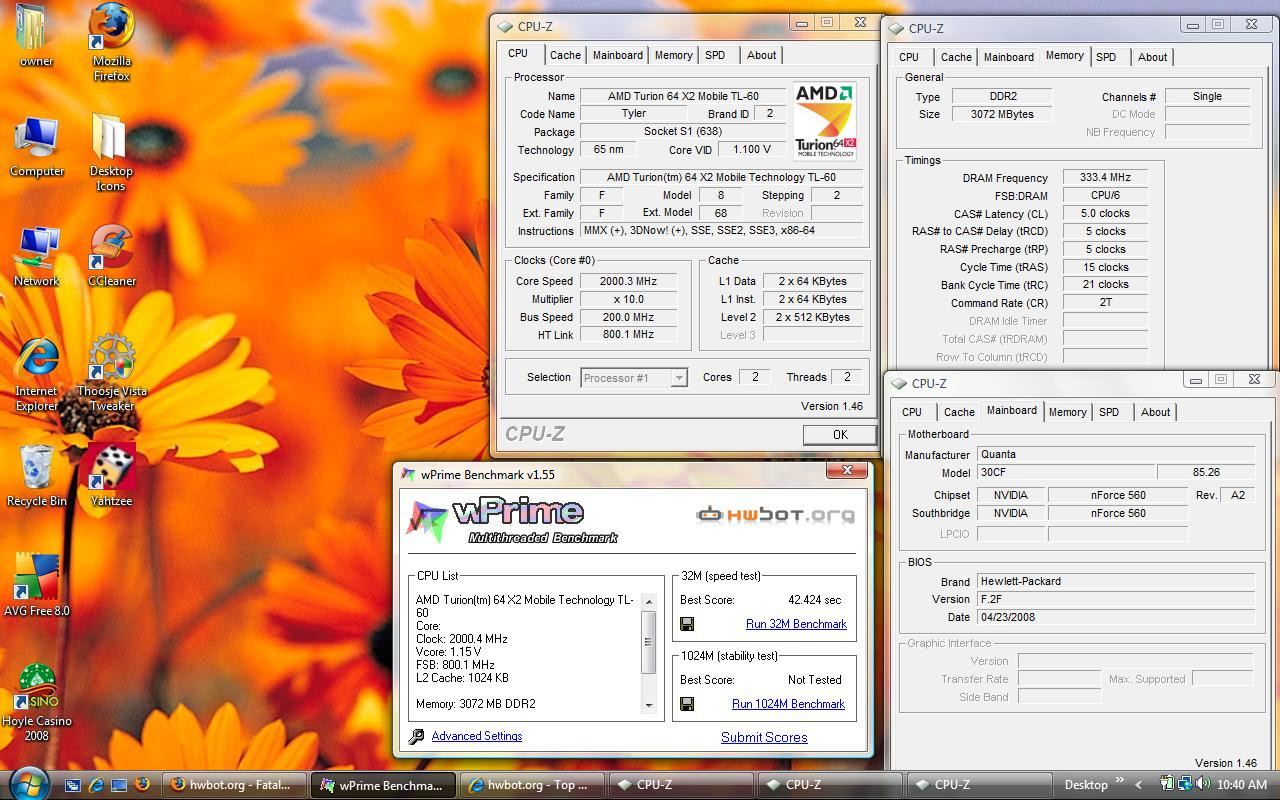Image resolution: width=1280 pixels, height=800 pixels.
Task: Save the 1024M score with floppy icon
Action: point(687,704)
